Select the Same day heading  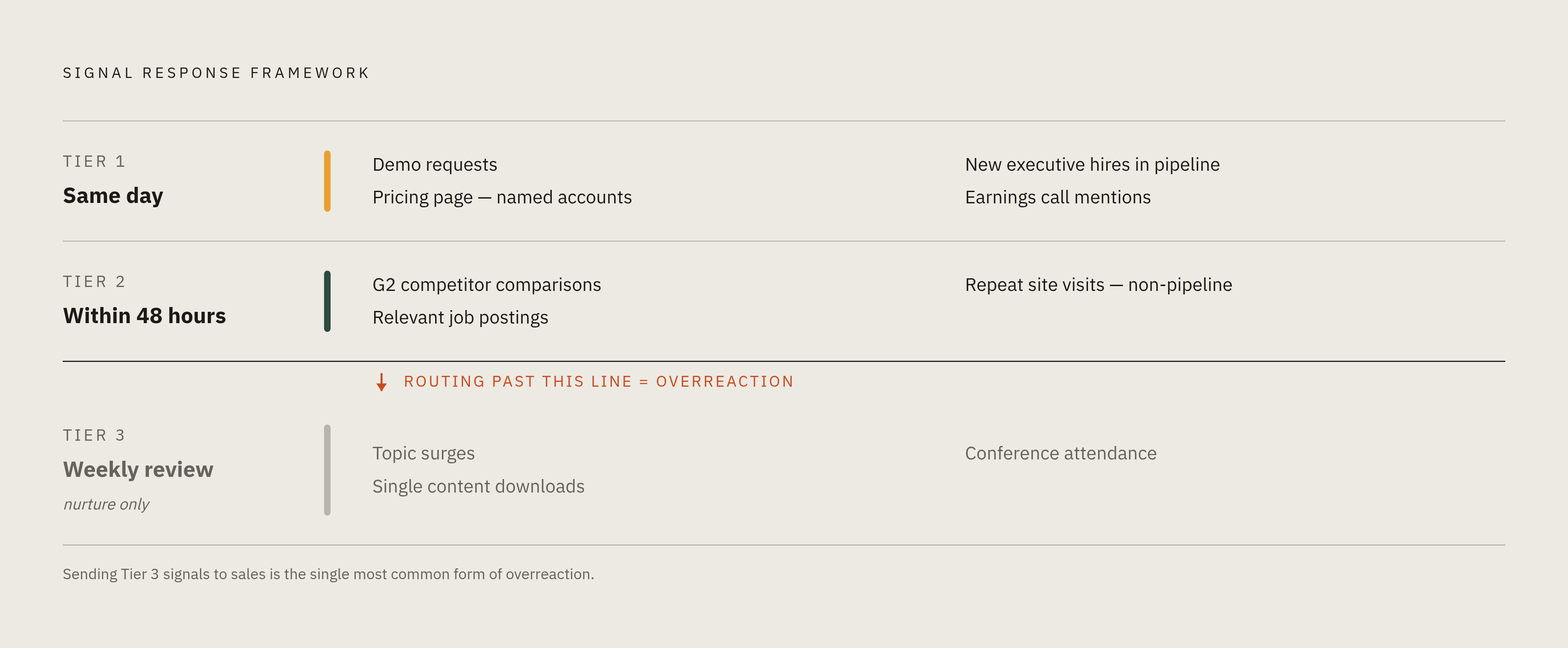click(113, 195)
